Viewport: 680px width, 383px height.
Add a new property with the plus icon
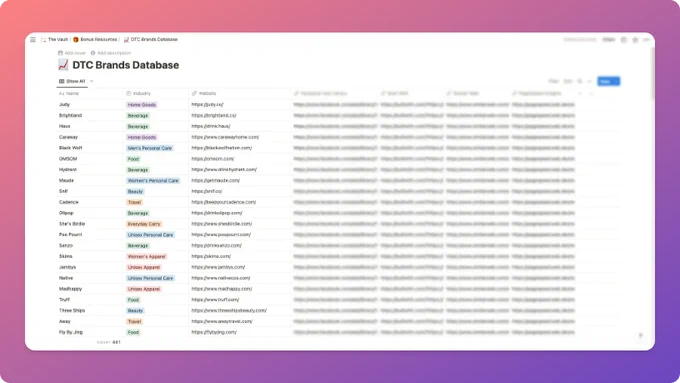pos(580,93)
